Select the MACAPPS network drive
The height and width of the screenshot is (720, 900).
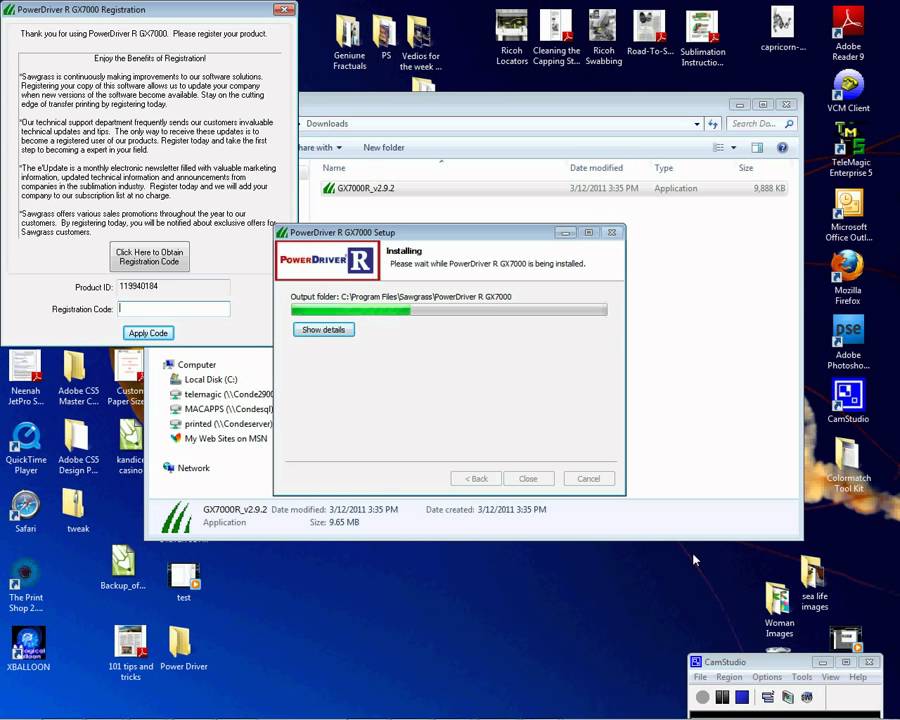point(221,409)
